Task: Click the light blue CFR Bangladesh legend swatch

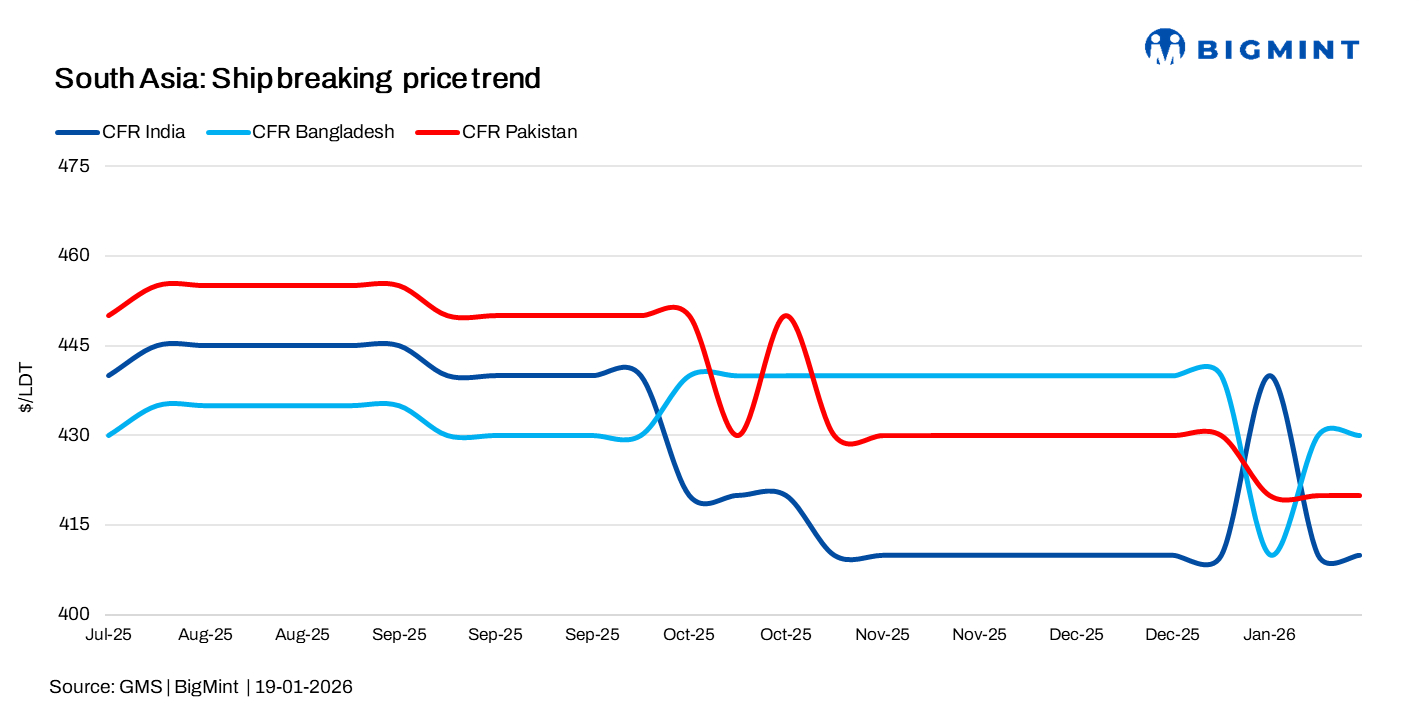Action: click(x=228, y=132)
